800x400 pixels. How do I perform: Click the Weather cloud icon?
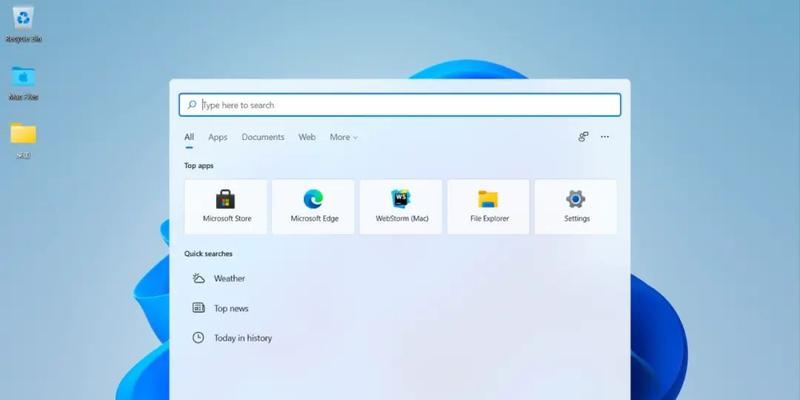(x=198, y=278)
